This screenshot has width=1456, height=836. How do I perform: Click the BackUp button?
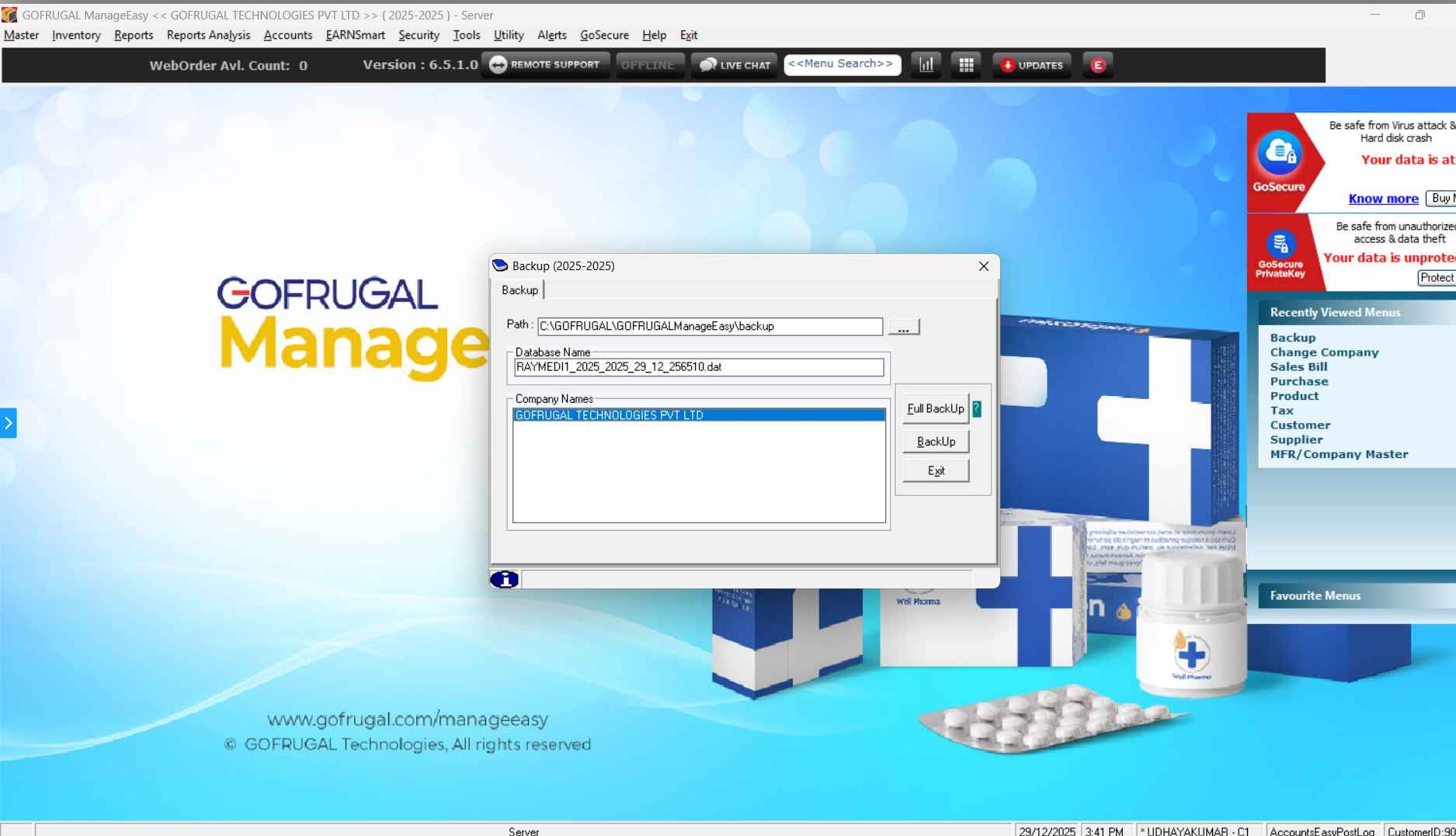[x=936, y=442]
